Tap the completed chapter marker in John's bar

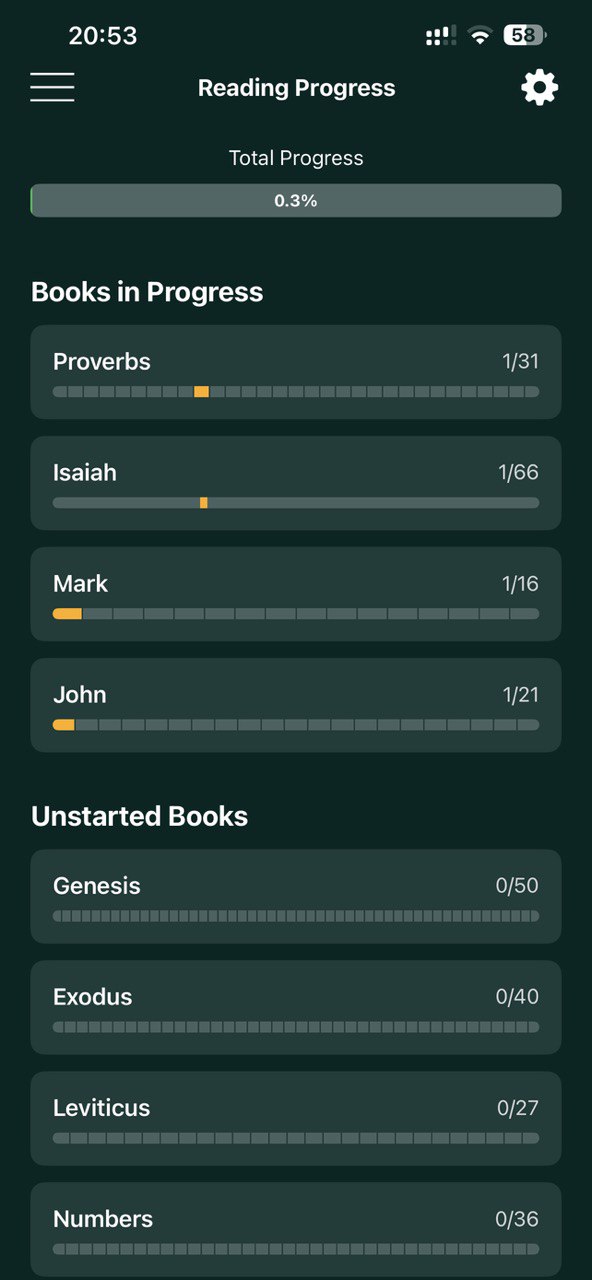point(64,724)
